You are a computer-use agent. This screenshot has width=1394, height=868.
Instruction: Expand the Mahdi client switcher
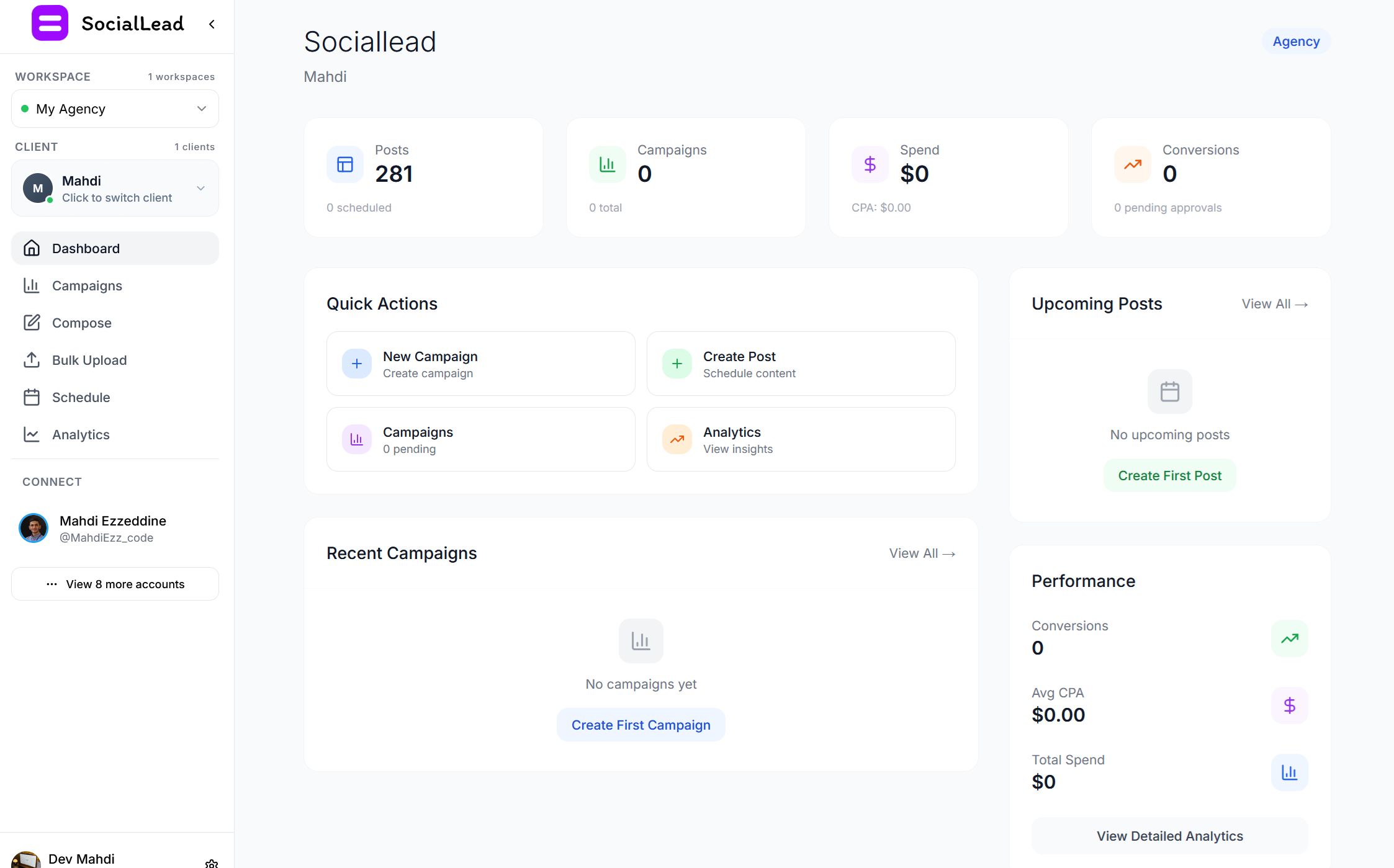(x=115, y=188)
